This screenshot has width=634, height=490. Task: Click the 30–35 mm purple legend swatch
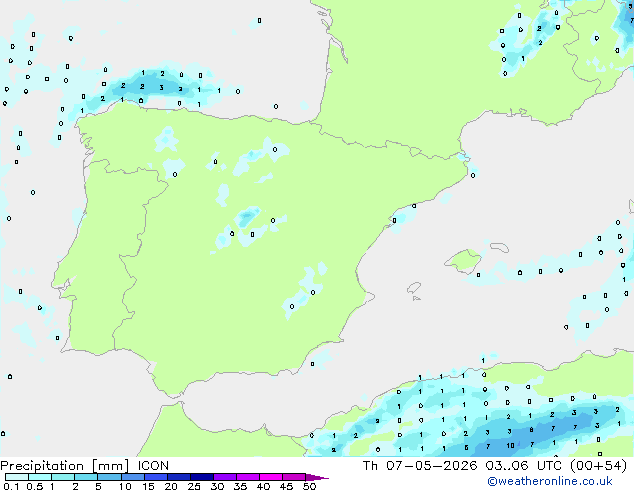tap(225, 477)
